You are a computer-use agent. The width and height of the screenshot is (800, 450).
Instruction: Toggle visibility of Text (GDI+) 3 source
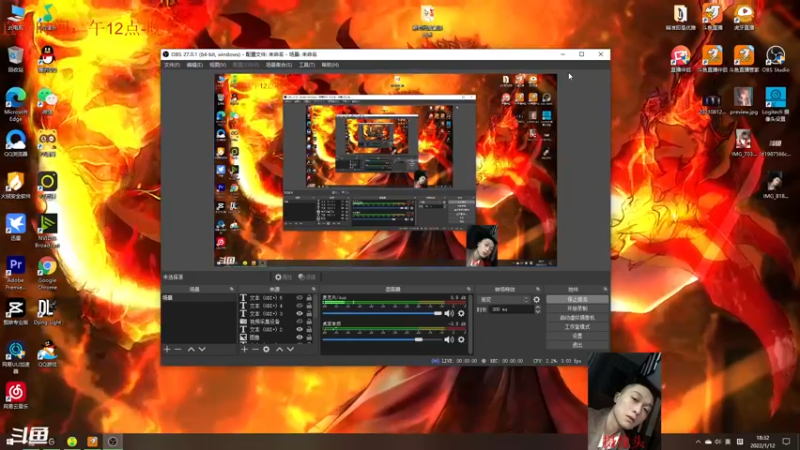[x=299, y=314]
